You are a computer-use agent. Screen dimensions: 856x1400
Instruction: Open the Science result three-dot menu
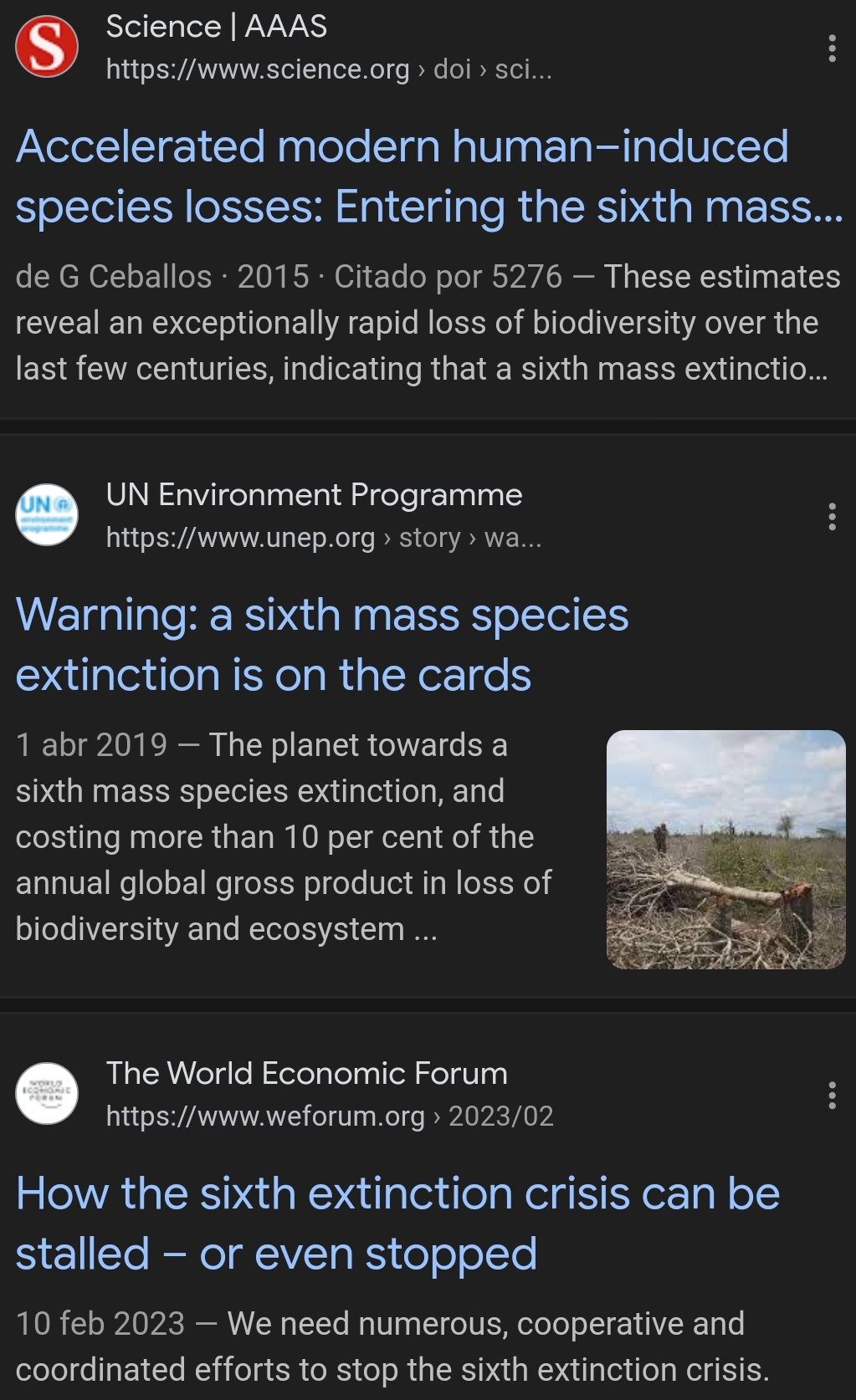click(831, 49)
